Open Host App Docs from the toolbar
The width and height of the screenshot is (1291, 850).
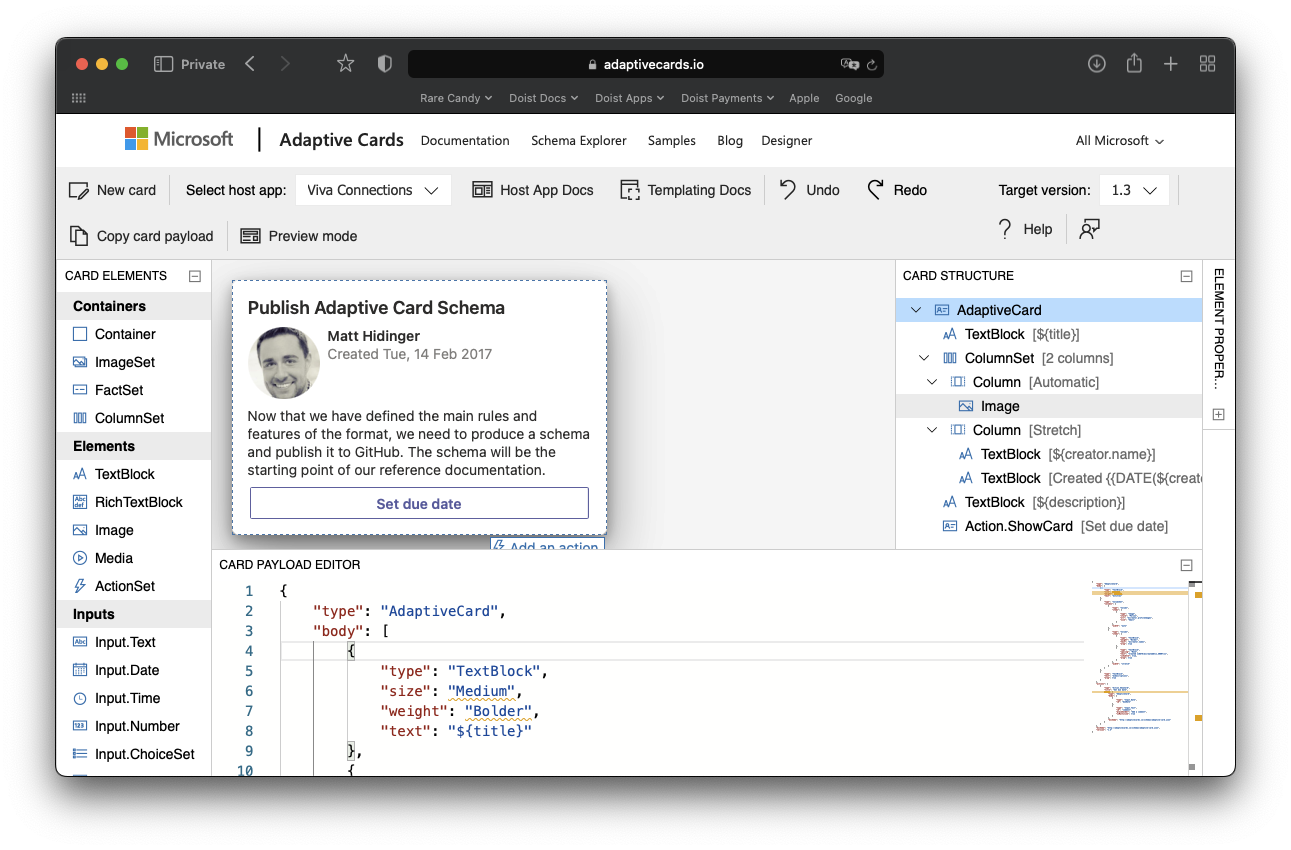tap(533, 189)
